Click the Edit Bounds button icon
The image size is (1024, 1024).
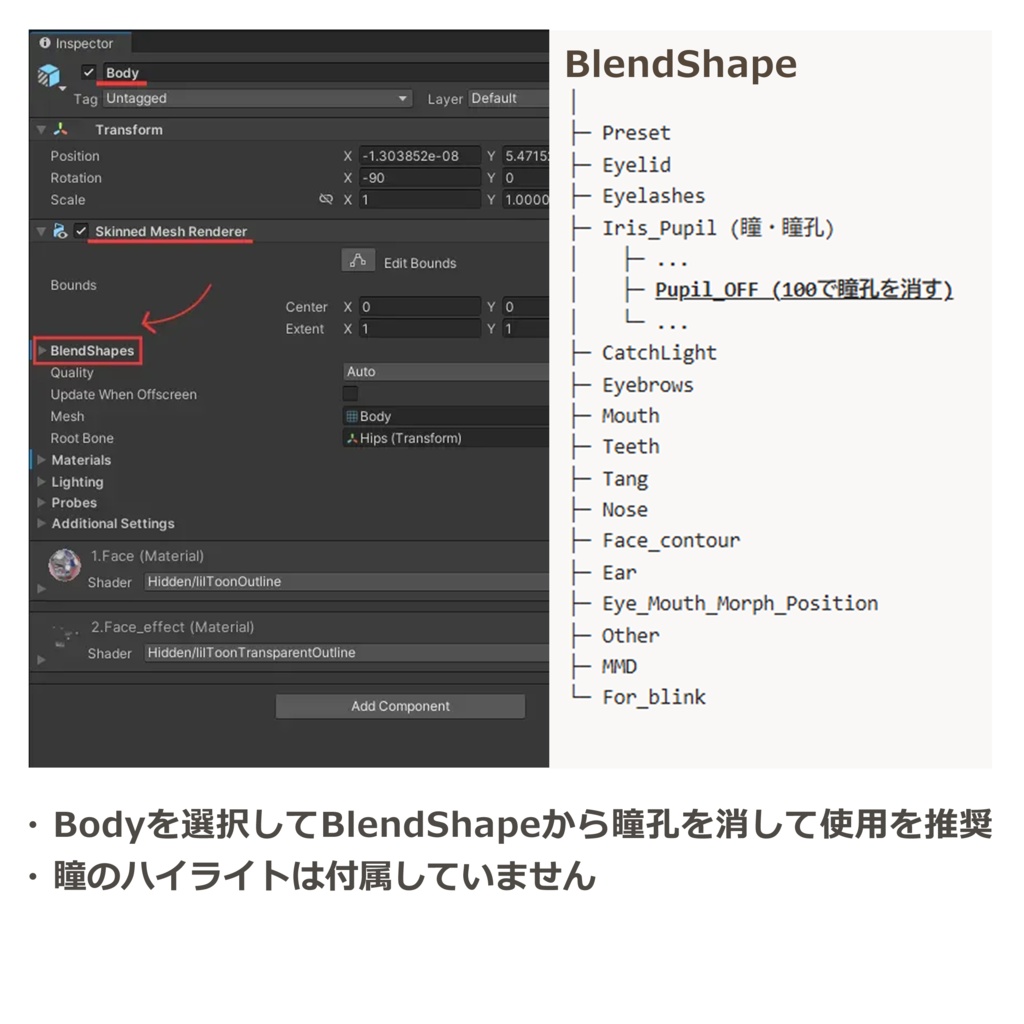point(358,261)
